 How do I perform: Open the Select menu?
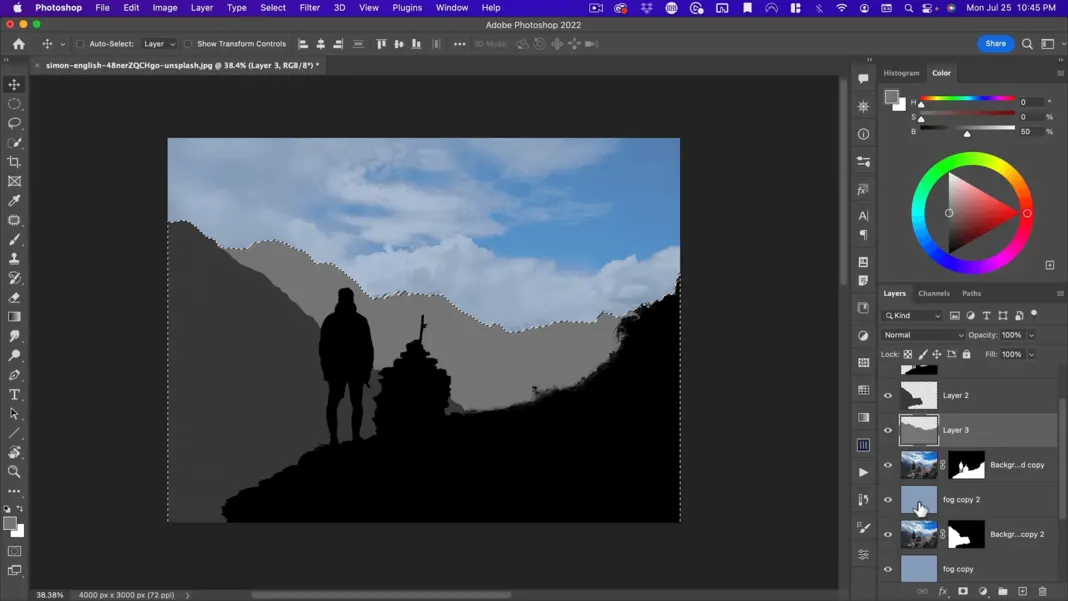coord(272,7)
